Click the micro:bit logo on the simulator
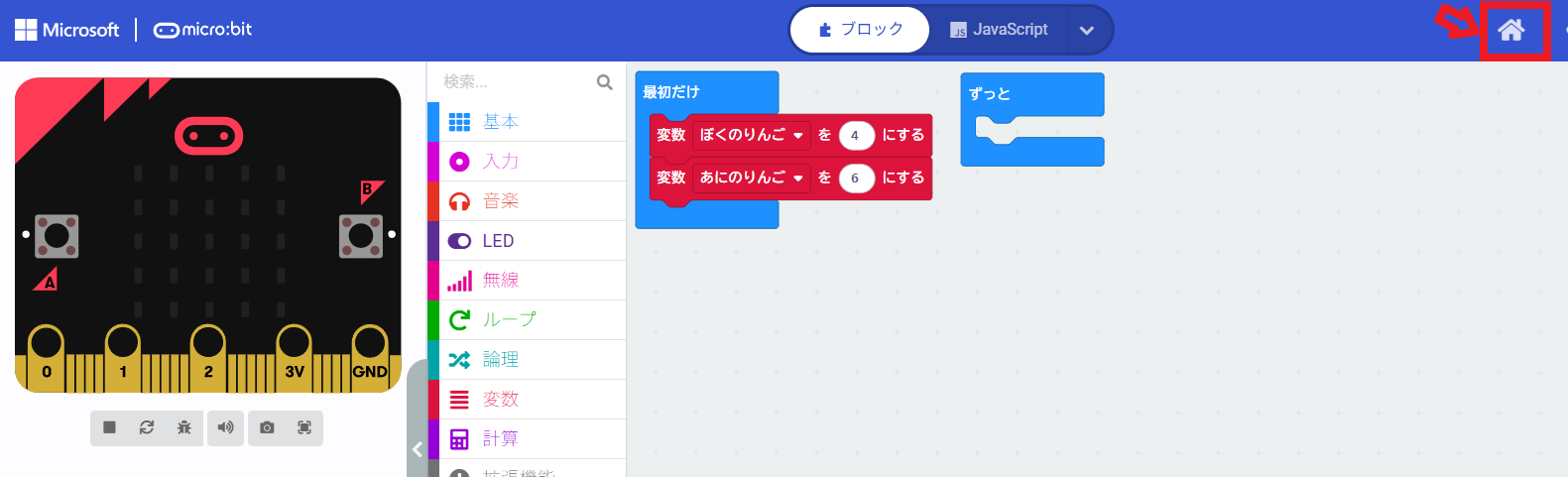 [x=208, y=136]
